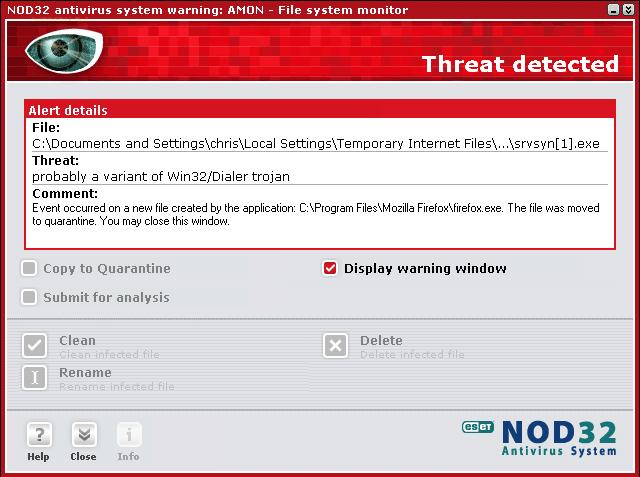The height and width of the screenshot is (477, 640).
Task: Click the 'Delete infected file' description
Action: point(412,355)
